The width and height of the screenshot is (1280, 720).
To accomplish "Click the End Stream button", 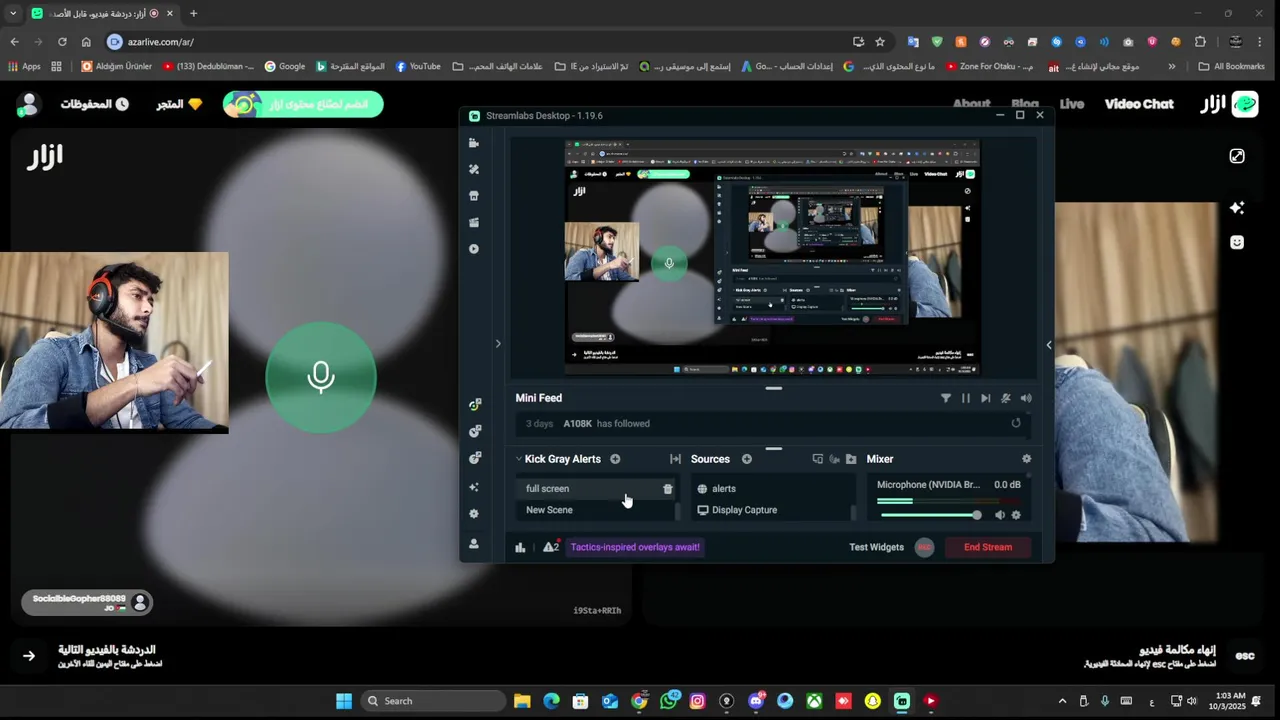I will click(988, 547).
